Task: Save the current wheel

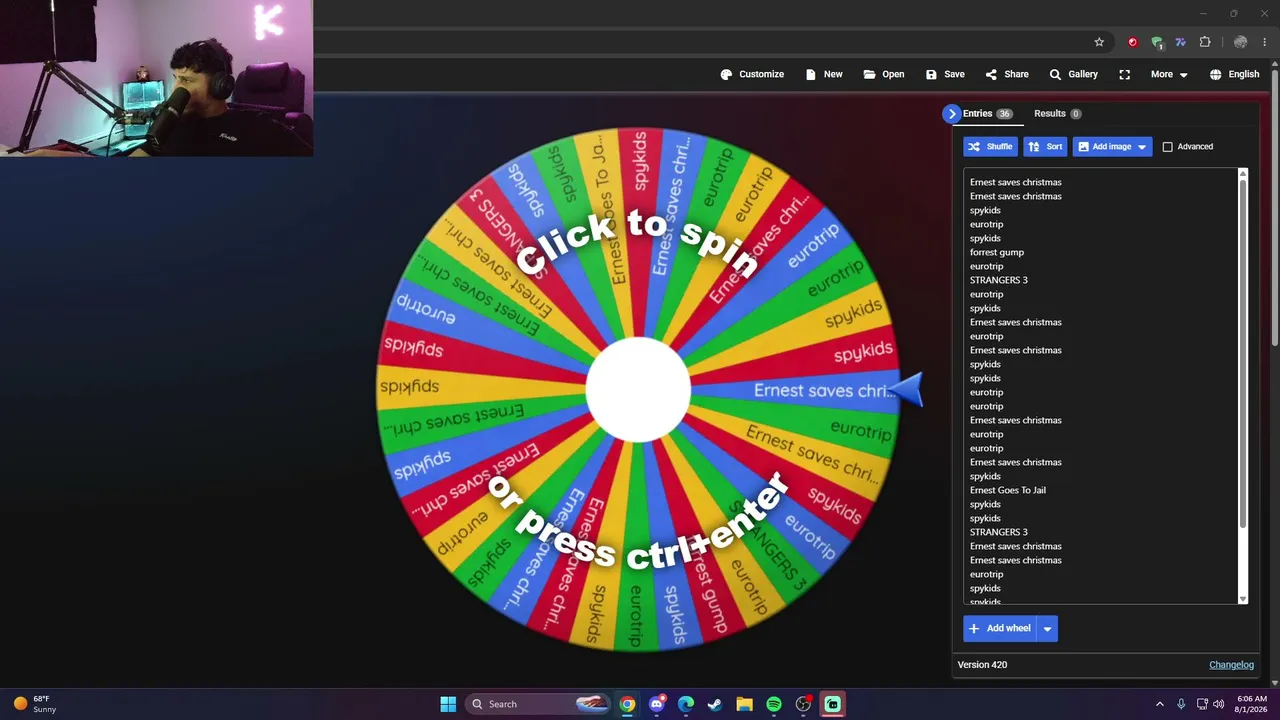Action: click(x=945, y=74)
